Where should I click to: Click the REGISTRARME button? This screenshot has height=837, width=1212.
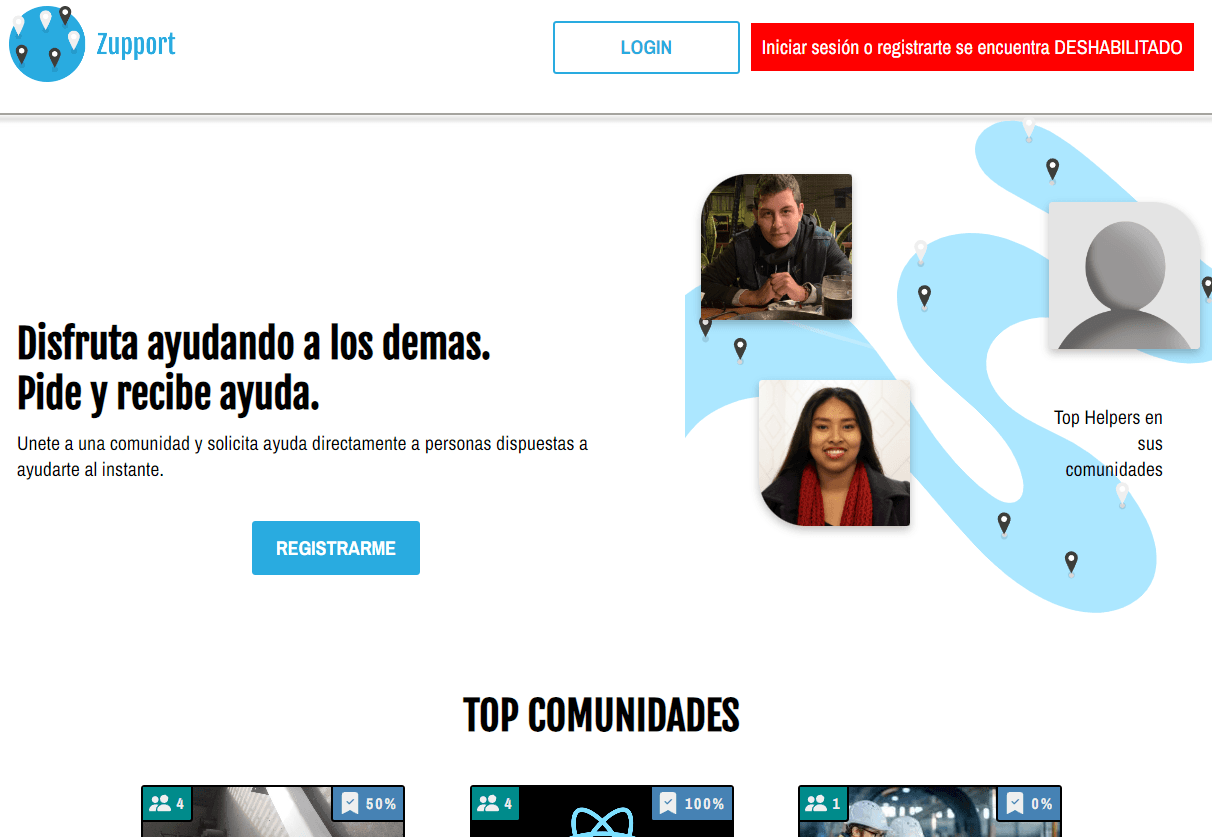pos(335,548)
